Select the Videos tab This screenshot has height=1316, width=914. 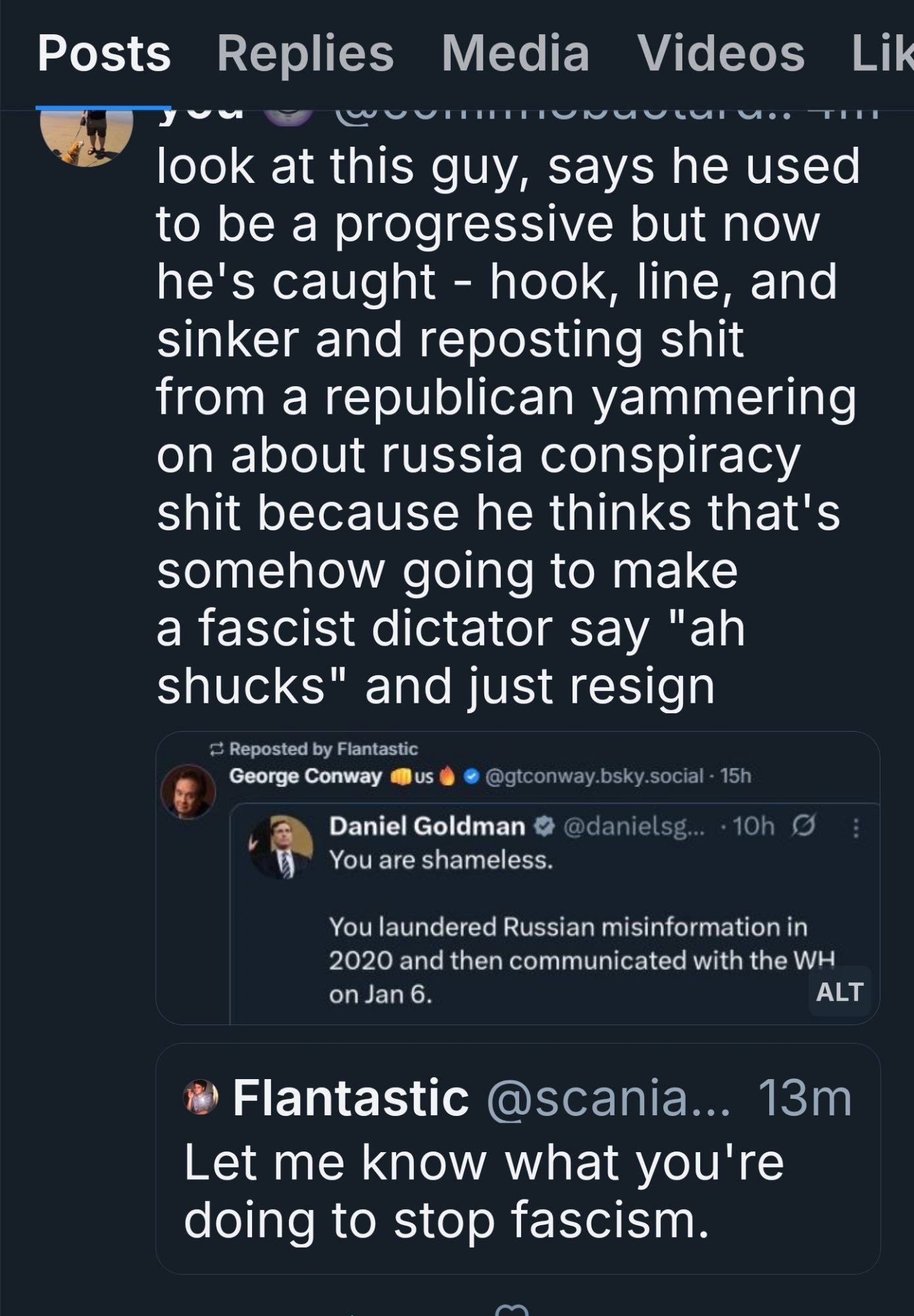point(721,54)
